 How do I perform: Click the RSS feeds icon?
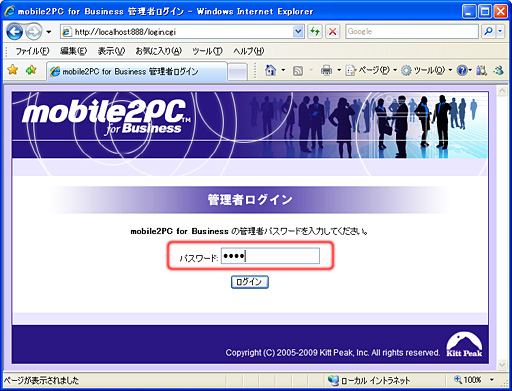[298, 70]
